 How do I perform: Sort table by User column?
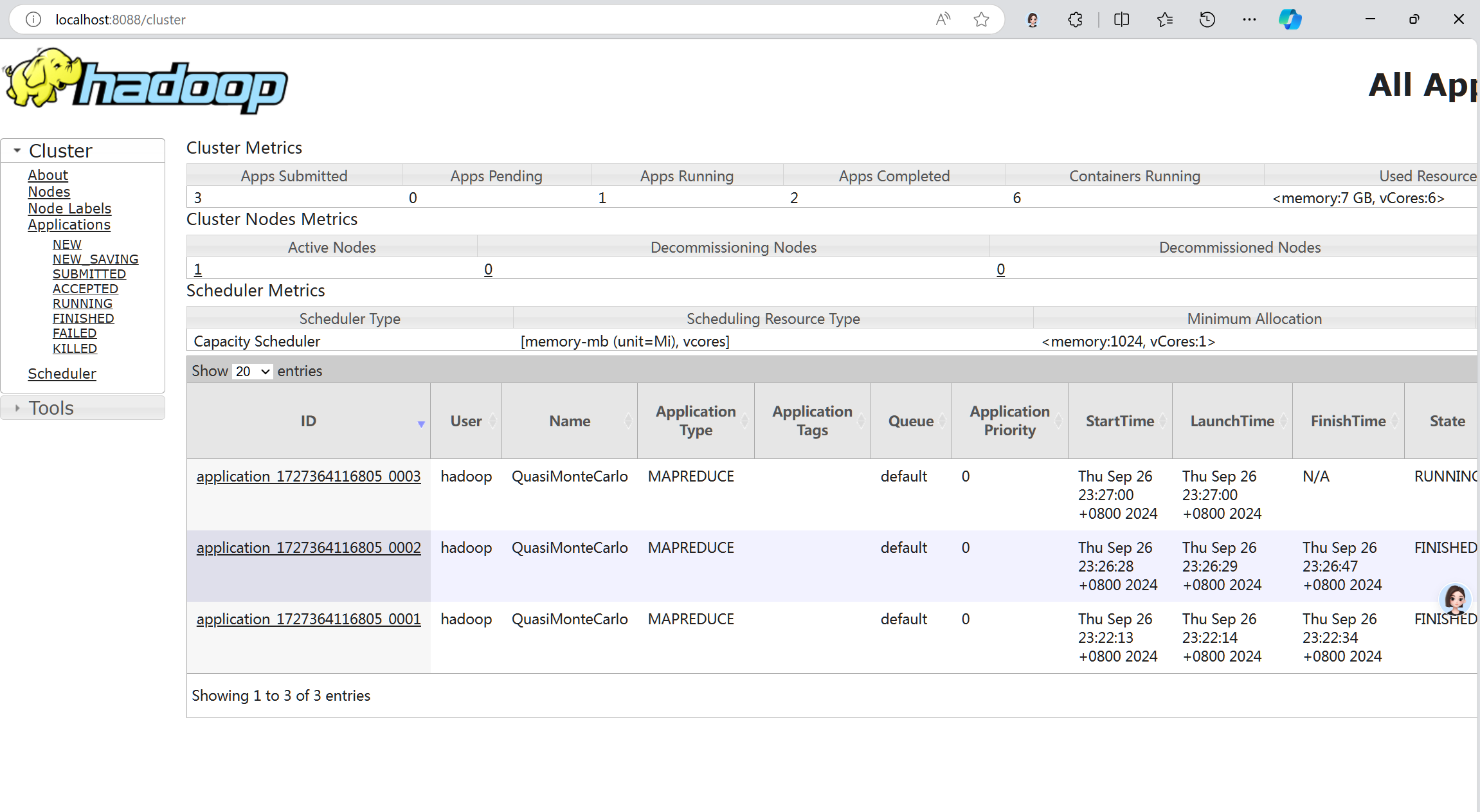click(466, 421)
